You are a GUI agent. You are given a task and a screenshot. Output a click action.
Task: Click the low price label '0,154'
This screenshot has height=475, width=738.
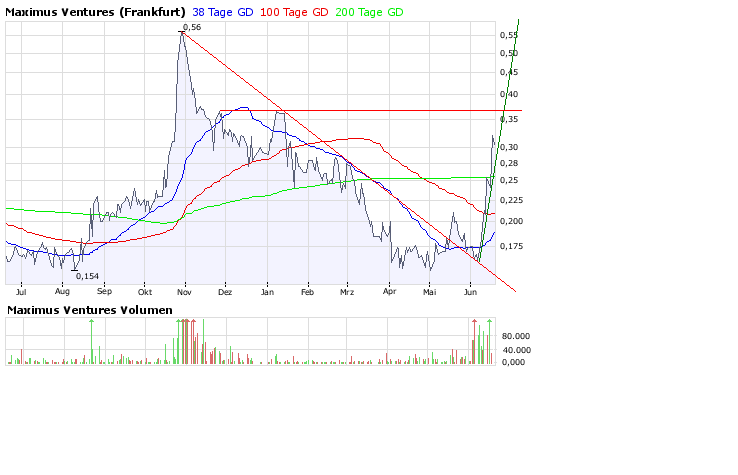tap(88, 276)
